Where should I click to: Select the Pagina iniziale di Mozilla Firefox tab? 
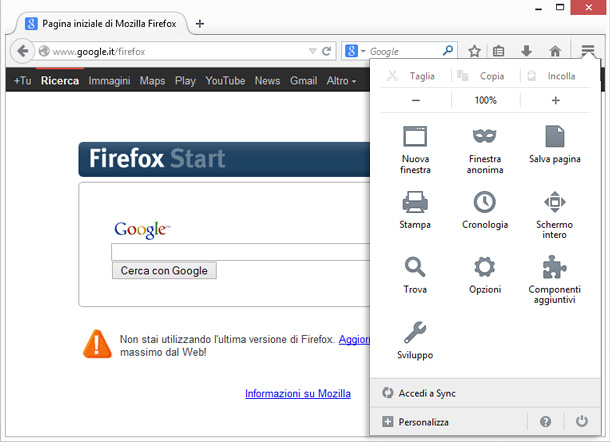[x=101, y=24]
